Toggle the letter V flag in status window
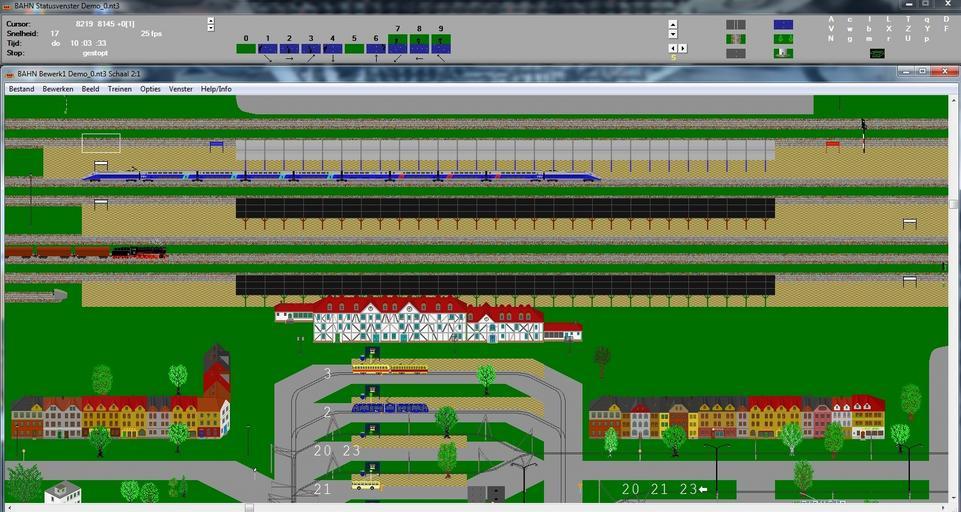This screenshot has width=961, height=512. click(830, 29)
